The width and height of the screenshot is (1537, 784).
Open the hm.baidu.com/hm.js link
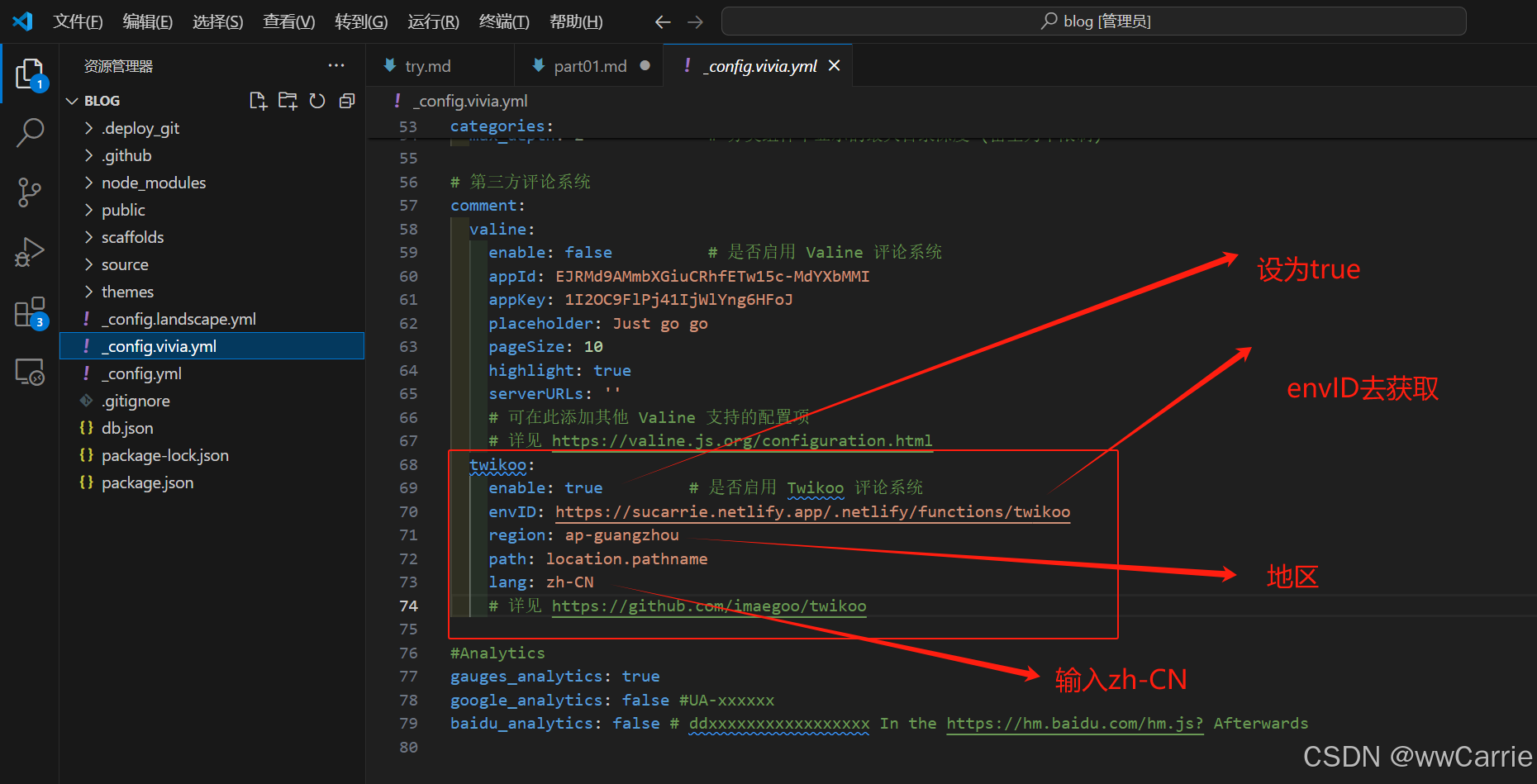(1074, 724)
